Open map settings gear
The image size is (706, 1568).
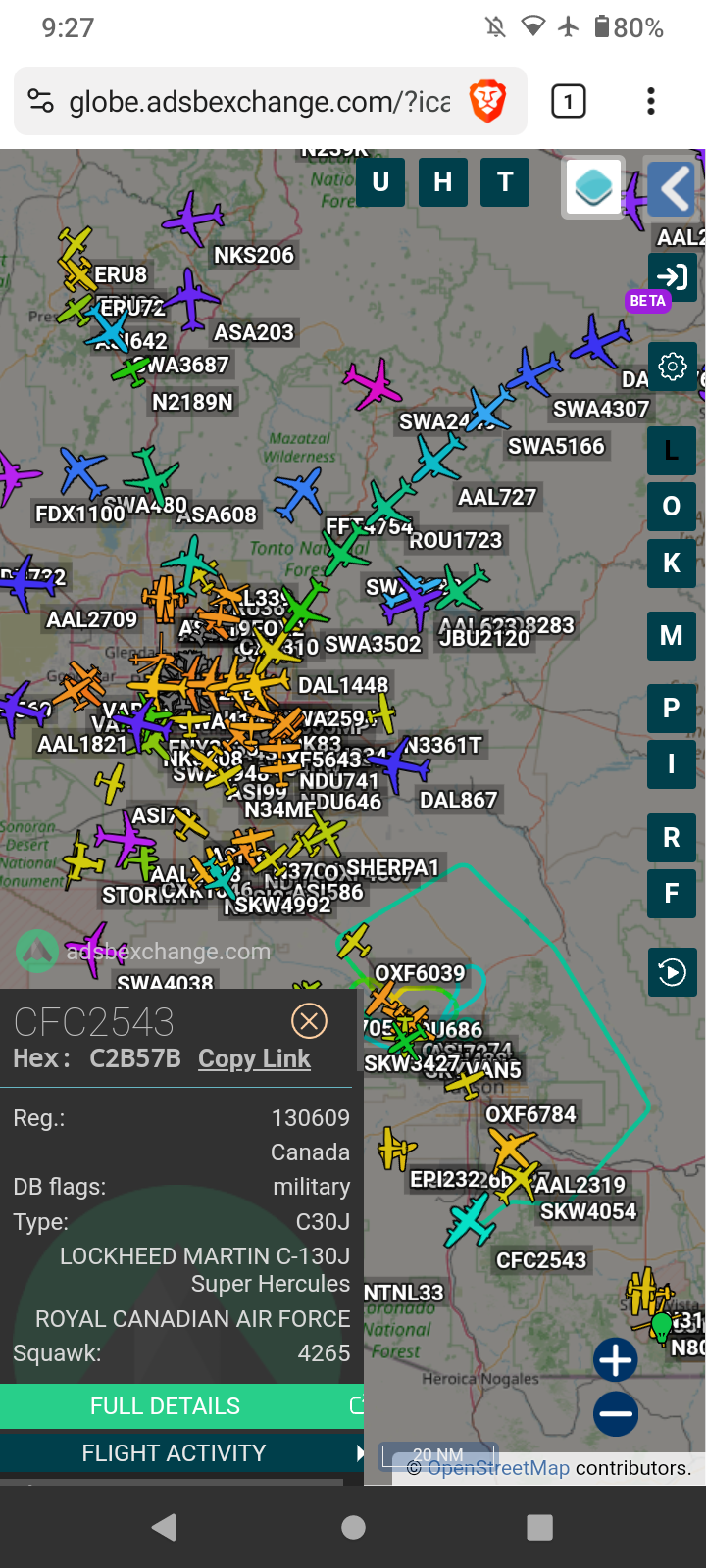coord(672,367)
